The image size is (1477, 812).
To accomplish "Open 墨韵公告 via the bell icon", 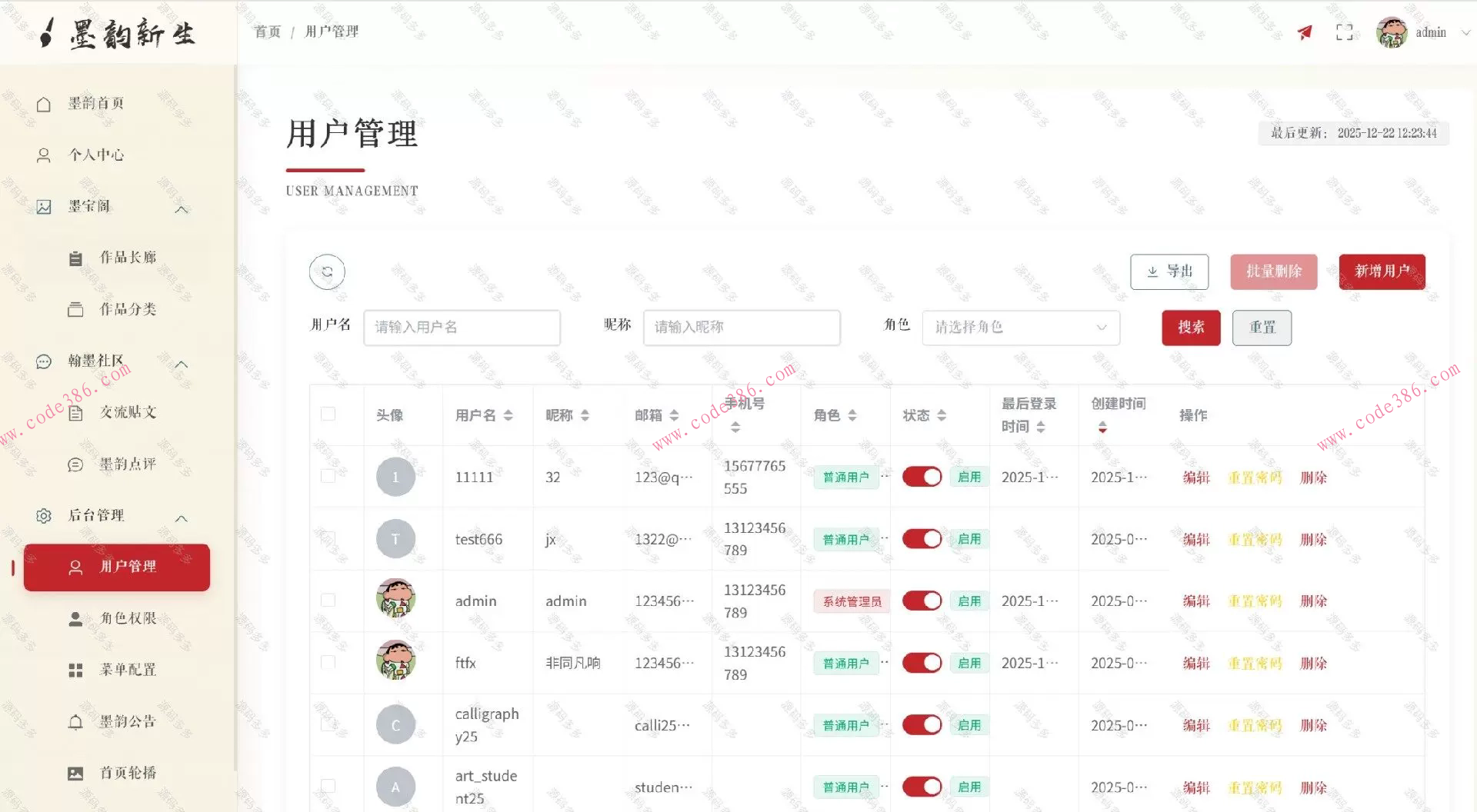I will (x=75, y=721).
